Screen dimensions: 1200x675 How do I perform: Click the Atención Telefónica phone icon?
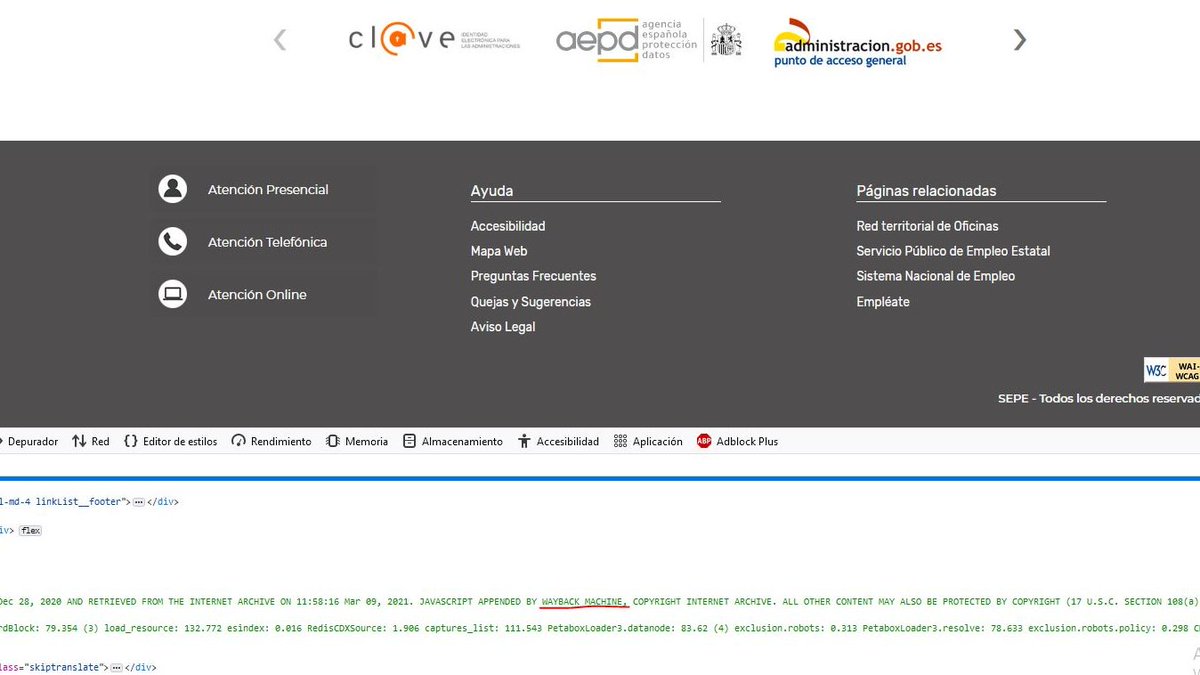coord(173,242)
